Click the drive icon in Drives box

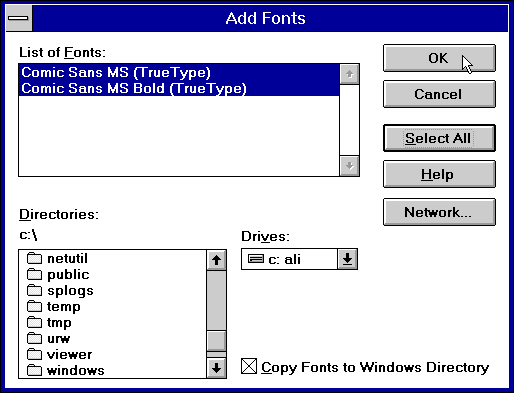[256, 259]
